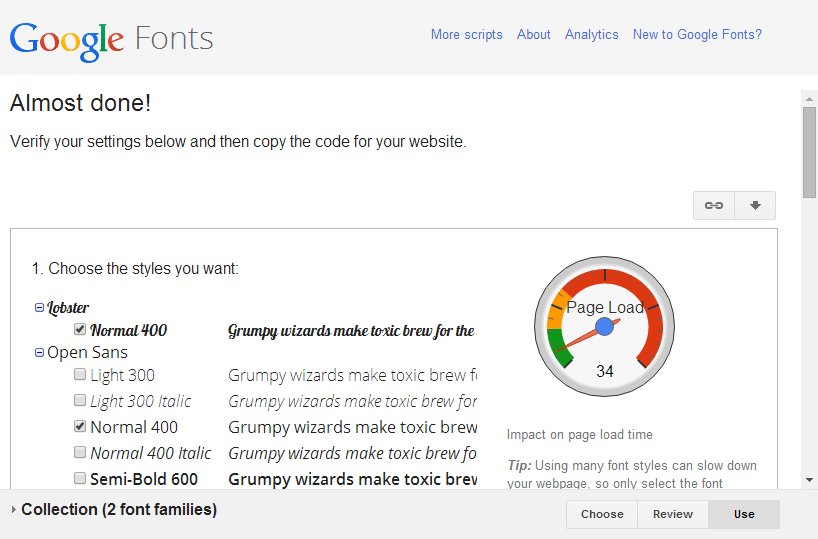Open the About link
The width and height of the screenshot is (818, 539).
(534, 34)
